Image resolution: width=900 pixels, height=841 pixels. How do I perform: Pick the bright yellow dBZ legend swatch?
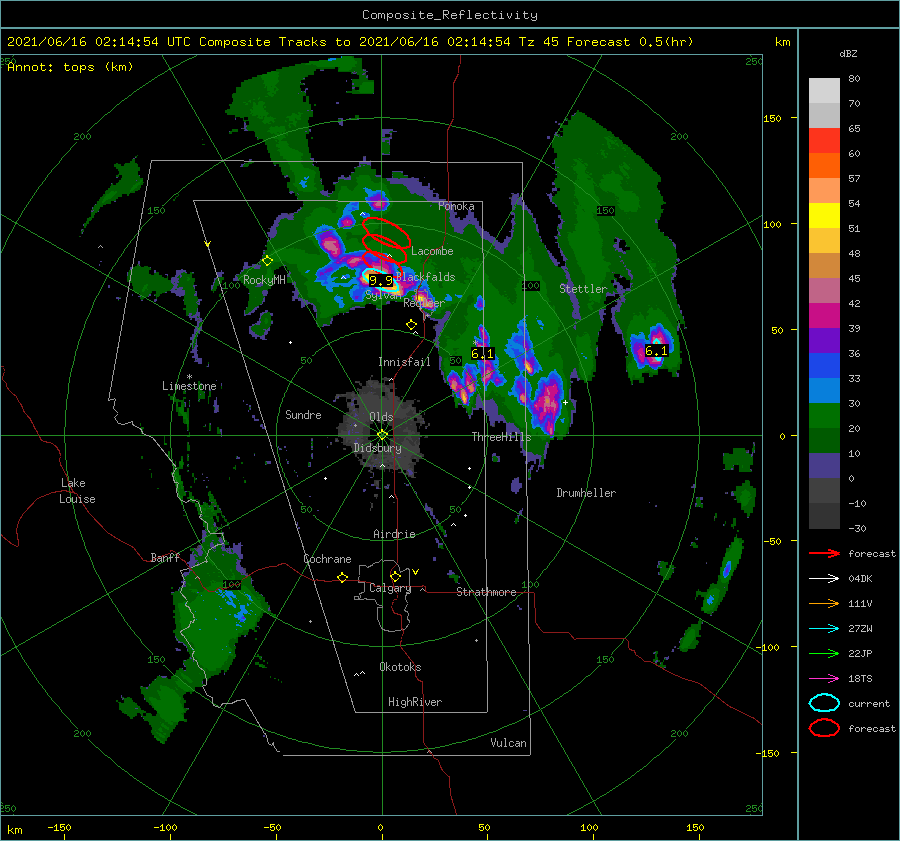pyautogui.click(x=824, y=216)
